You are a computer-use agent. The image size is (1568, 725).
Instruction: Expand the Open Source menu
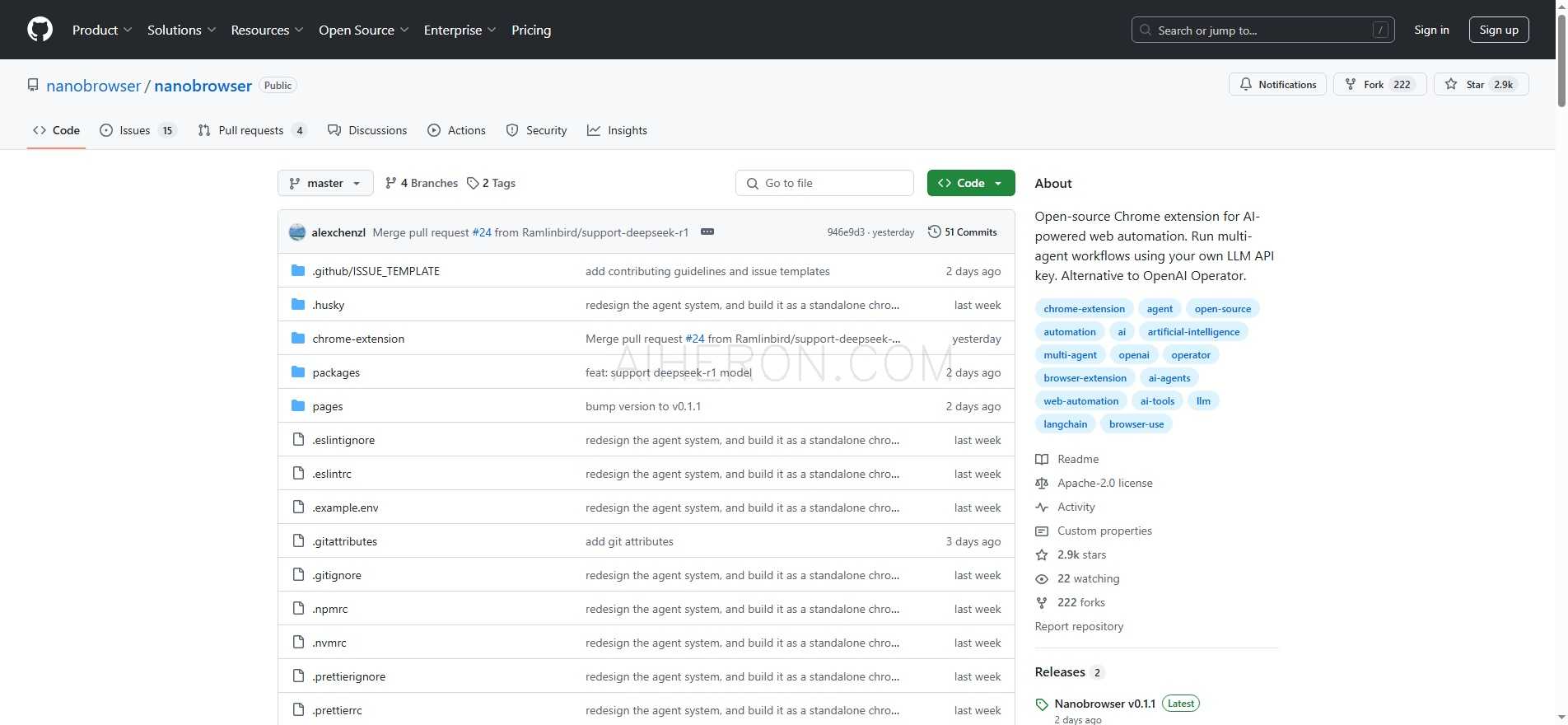click(x=364, y=30)
